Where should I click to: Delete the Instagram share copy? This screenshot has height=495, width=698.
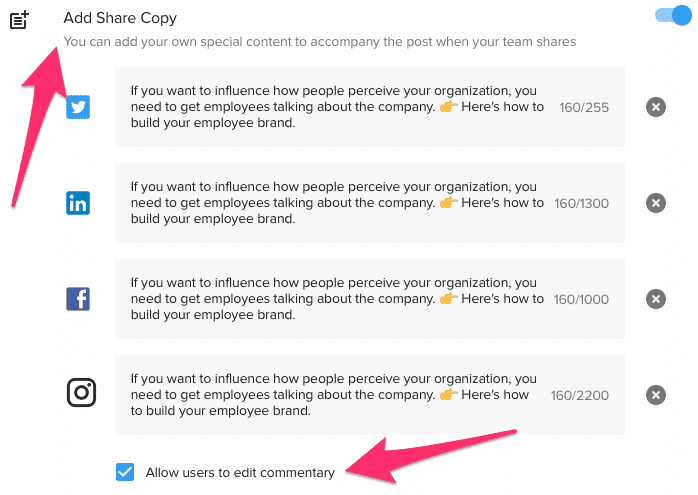tap(655, 395)
